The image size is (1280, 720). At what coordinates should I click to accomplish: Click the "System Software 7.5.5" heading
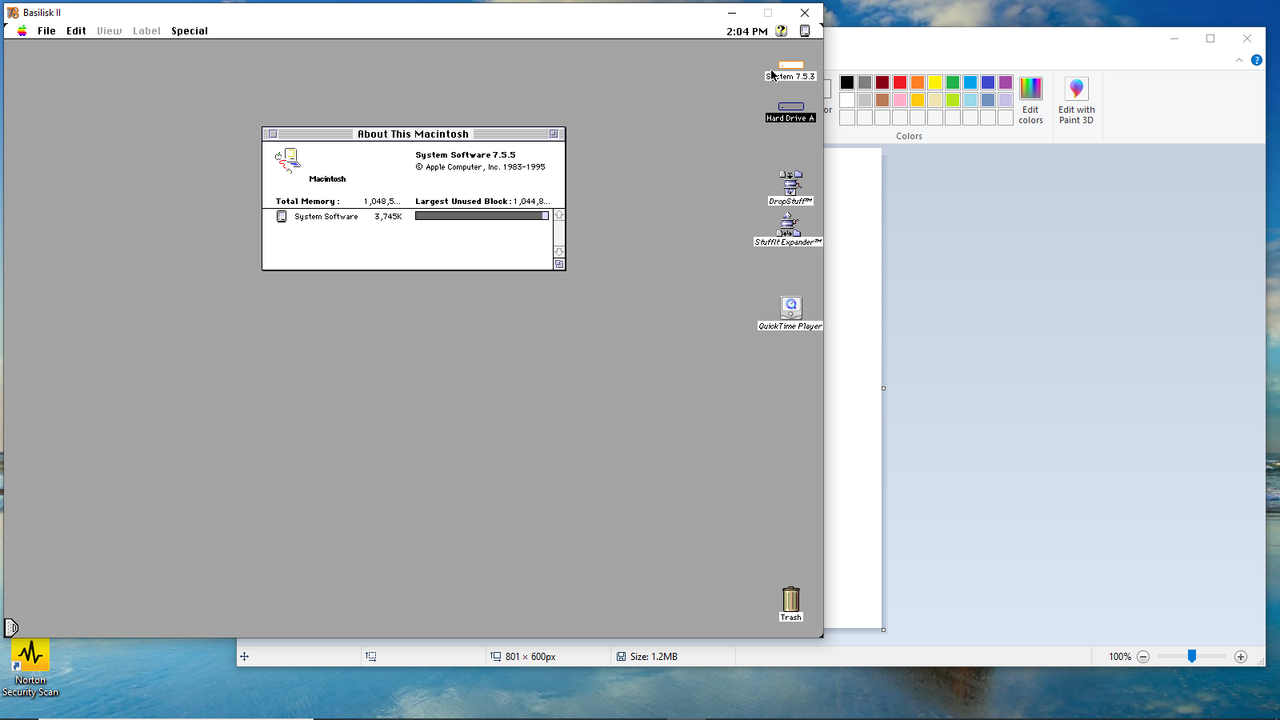[465, 155]
